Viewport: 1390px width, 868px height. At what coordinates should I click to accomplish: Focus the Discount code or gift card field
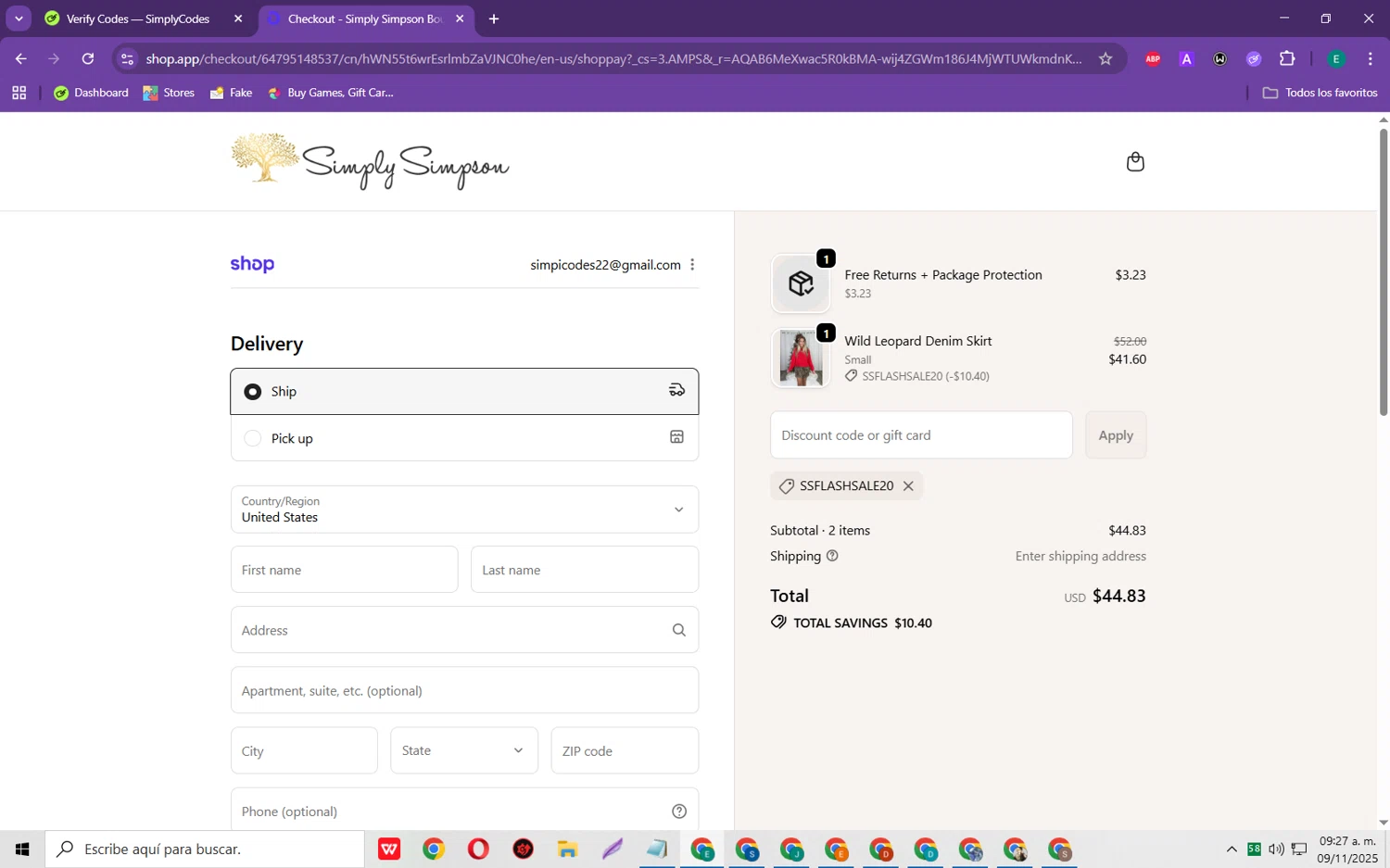tap(921, 435)
